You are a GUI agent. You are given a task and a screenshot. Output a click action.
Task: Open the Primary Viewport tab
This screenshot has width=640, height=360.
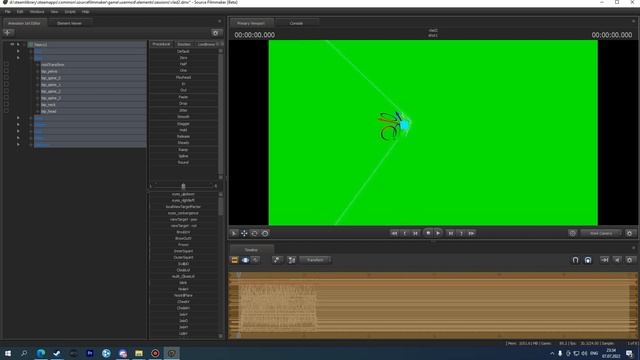pos(251,23)
